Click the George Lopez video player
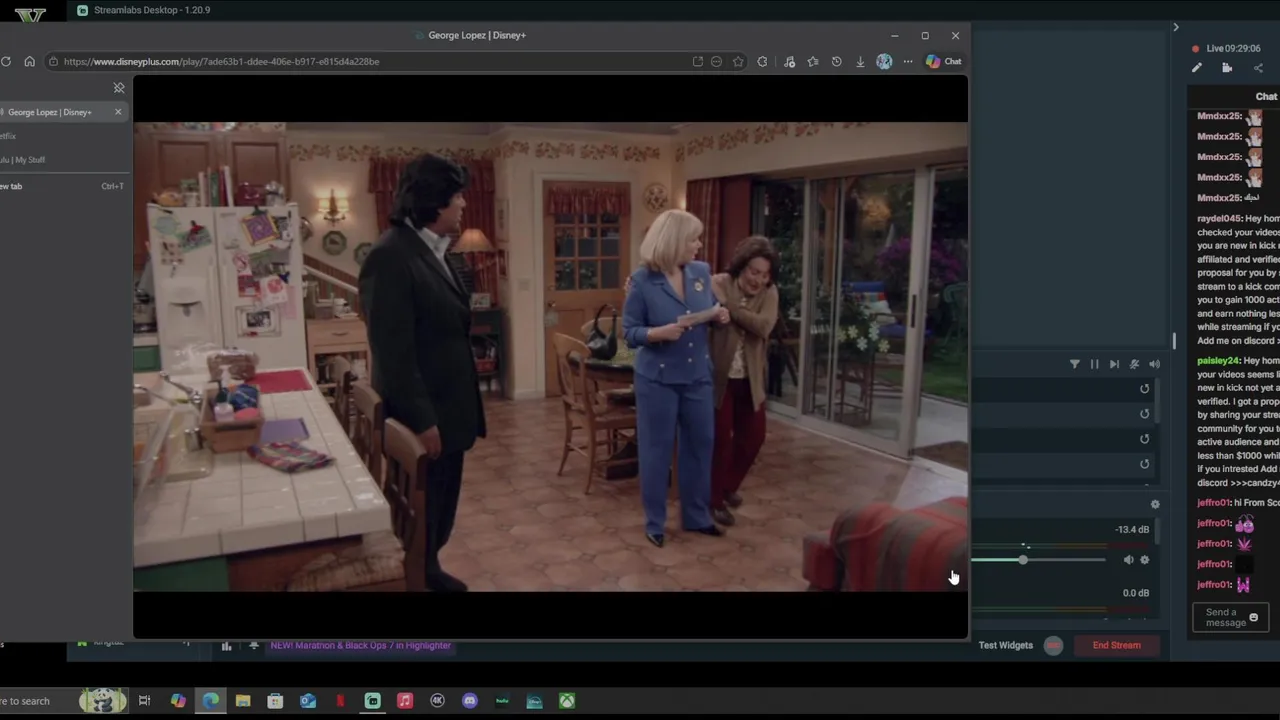 [x=550, y=357]
